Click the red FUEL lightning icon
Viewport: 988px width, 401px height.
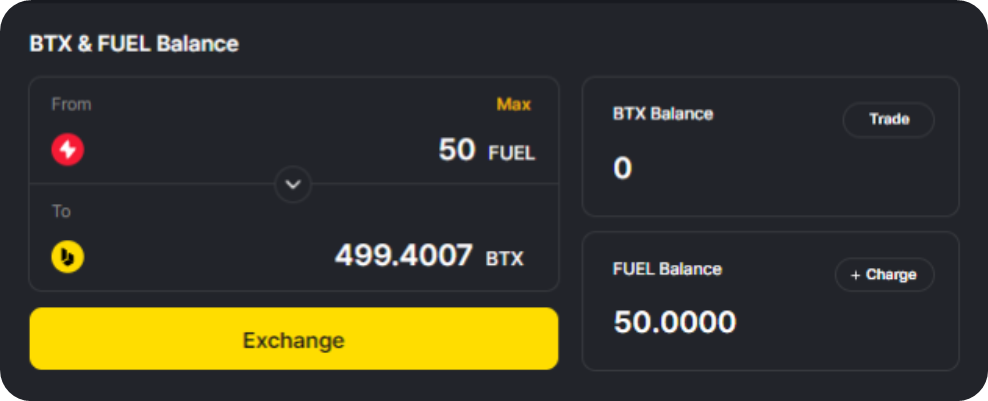(67, 150)
